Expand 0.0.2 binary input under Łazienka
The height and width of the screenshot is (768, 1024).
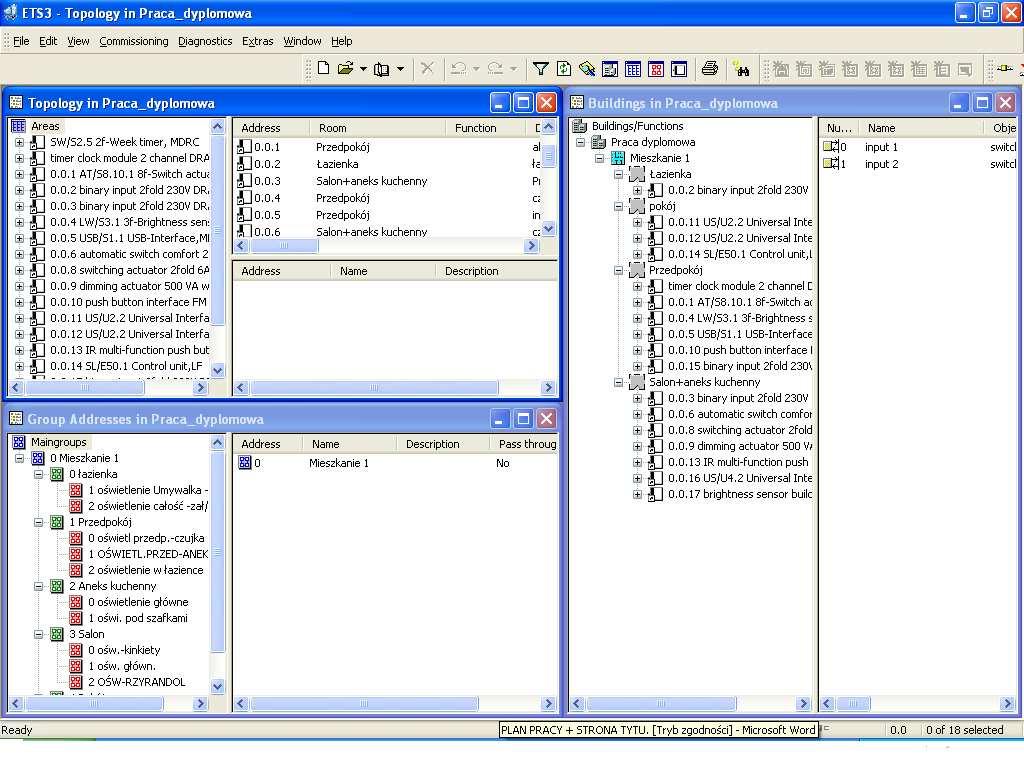637,190
